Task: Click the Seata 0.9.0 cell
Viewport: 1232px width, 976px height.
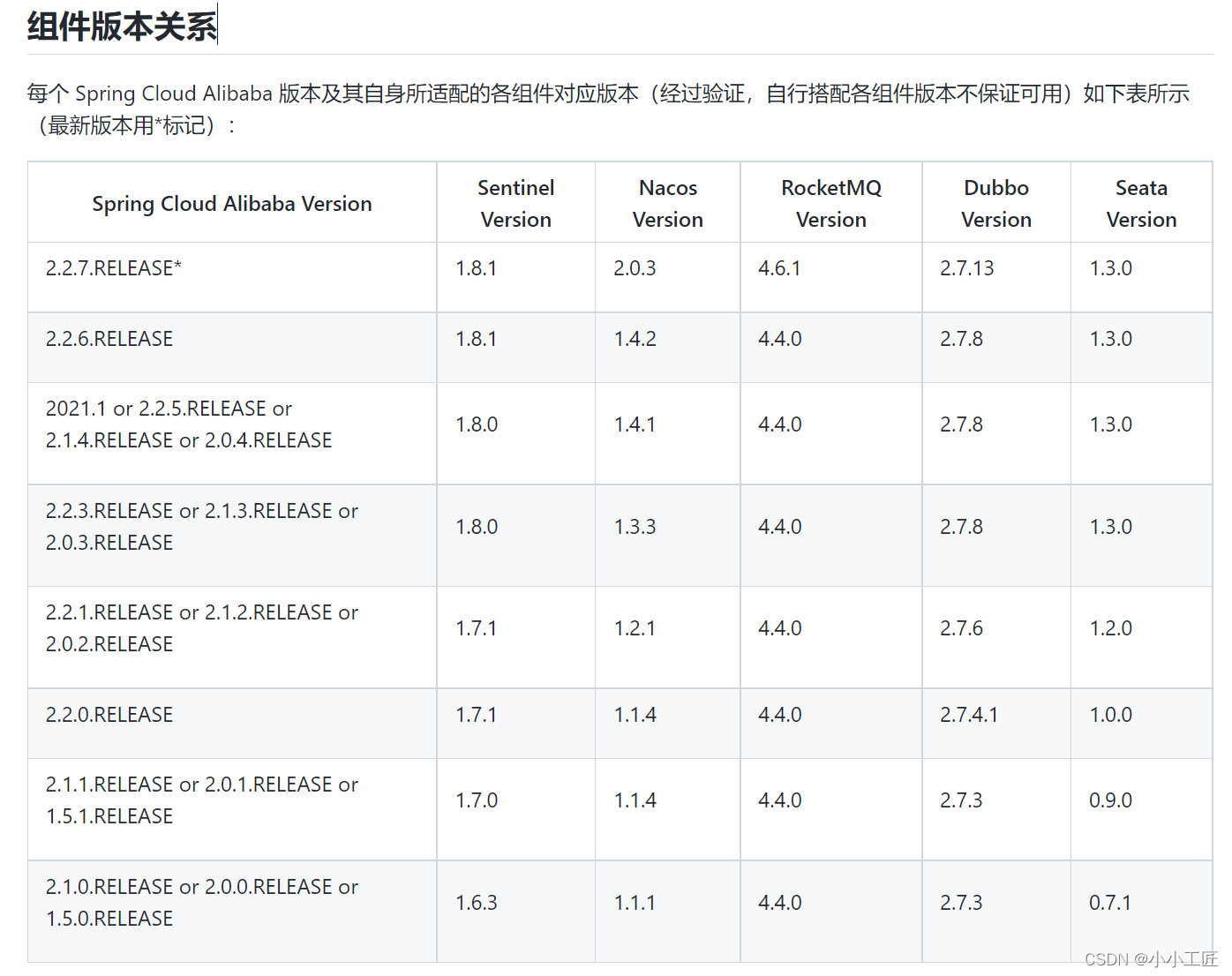Action: pos(1110,800)
